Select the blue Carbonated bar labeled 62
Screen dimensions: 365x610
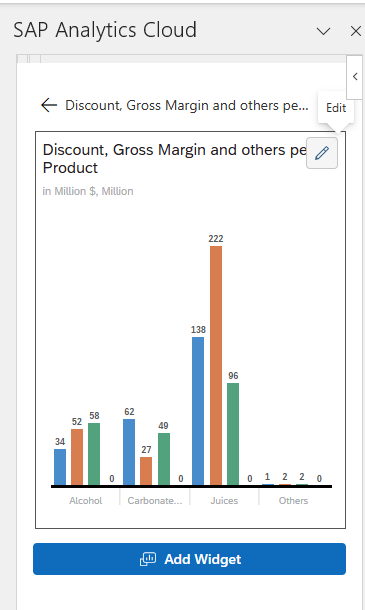[x=129, y=452]
